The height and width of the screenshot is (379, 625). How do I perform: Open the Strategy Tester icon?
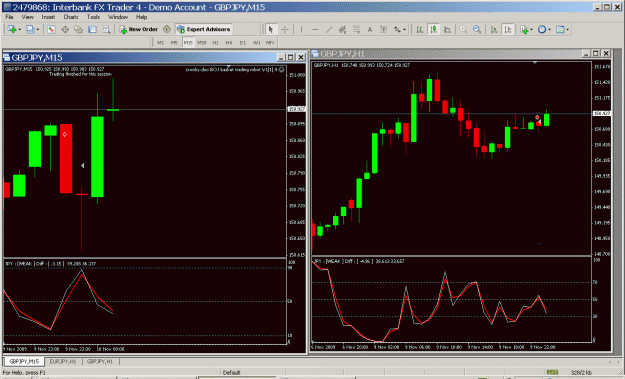(x=106, y=29)
